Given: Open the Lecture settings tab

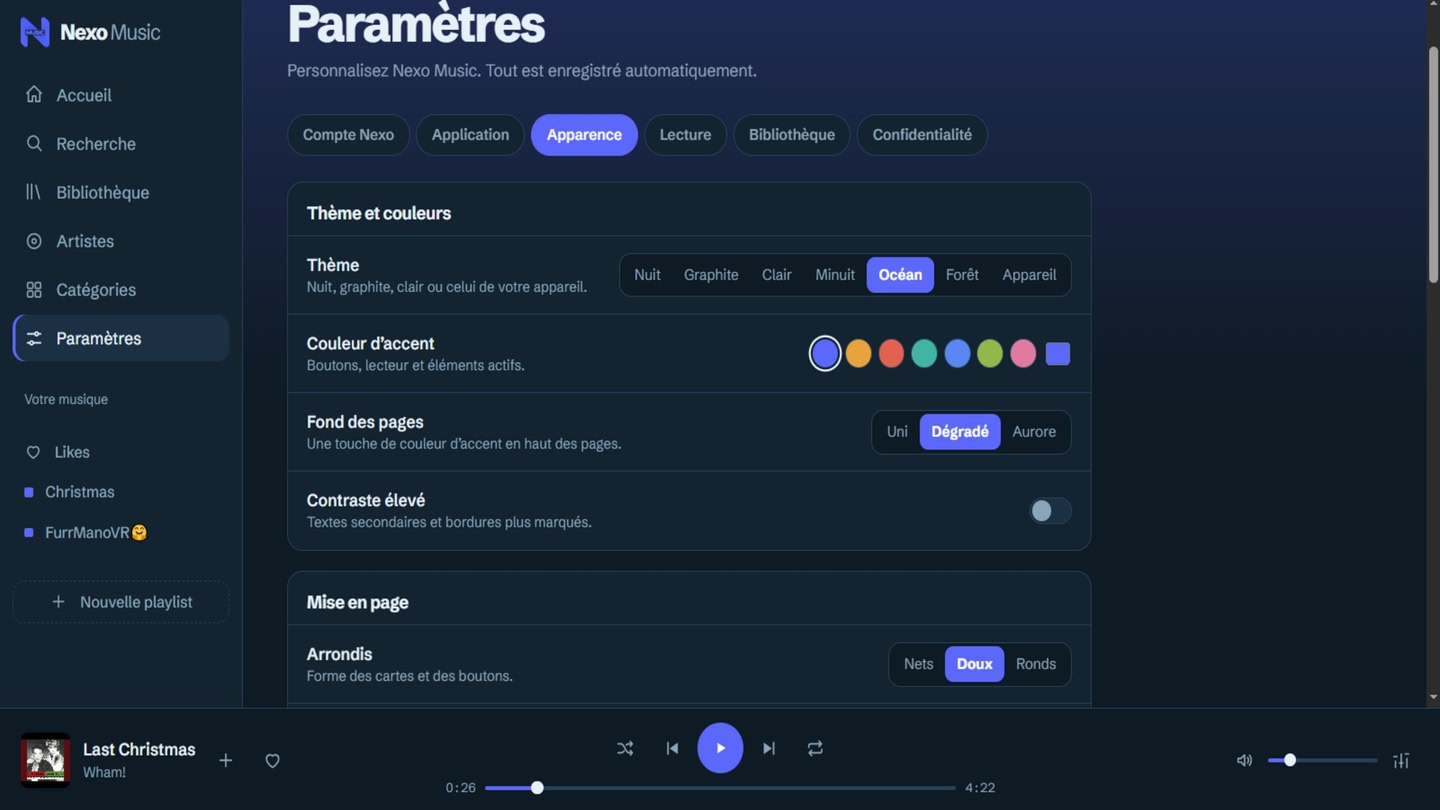Looking at the screenshot, I should [x=685, y=135].
